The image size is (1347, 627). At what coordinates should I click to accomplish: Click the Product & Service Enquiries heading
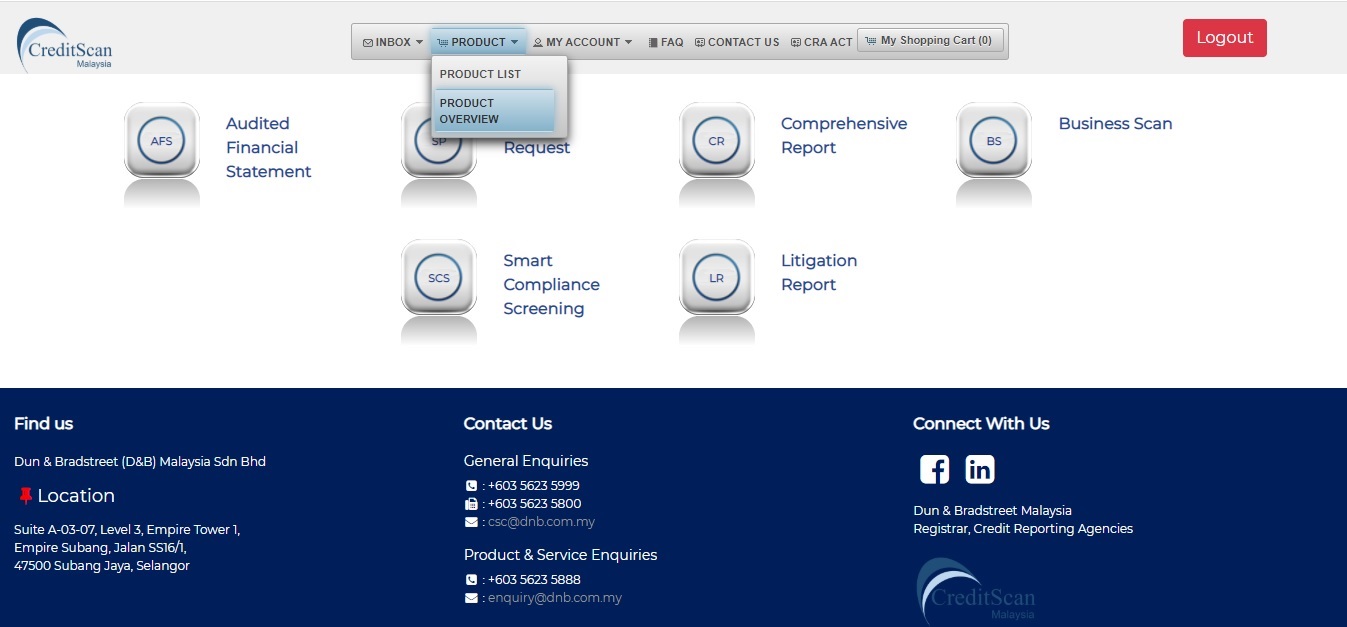[x=560, y=555]
